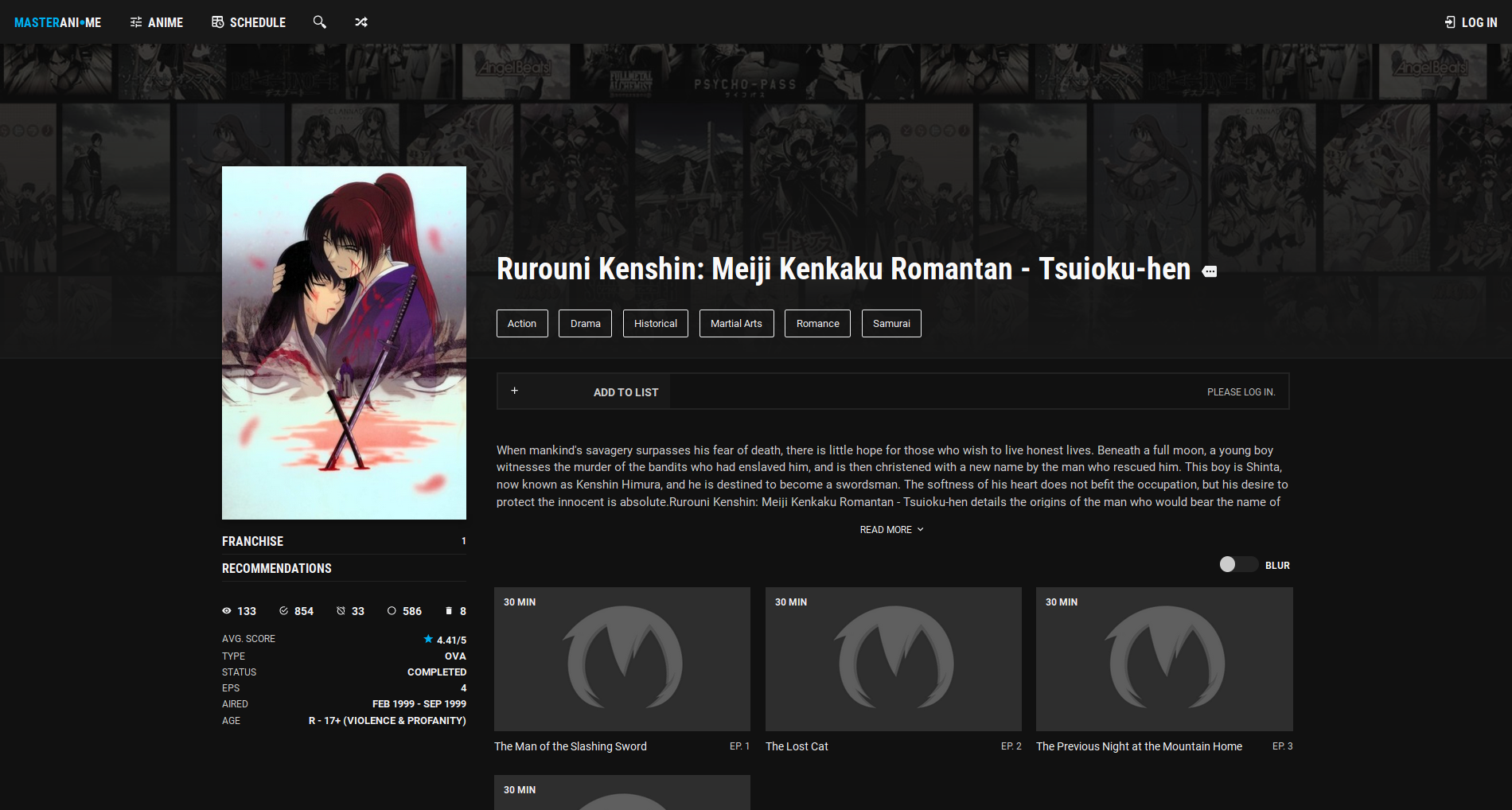Click the dropped trash icon count 8
Viewport: 1512px width, 810px height.
coord(456,611)
